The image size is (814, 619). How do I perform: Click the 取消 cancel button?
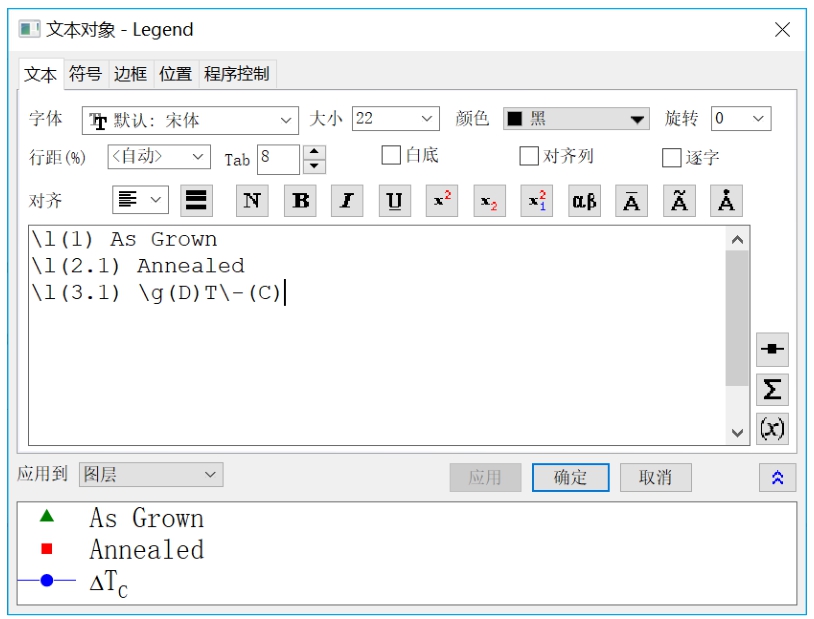655,477
